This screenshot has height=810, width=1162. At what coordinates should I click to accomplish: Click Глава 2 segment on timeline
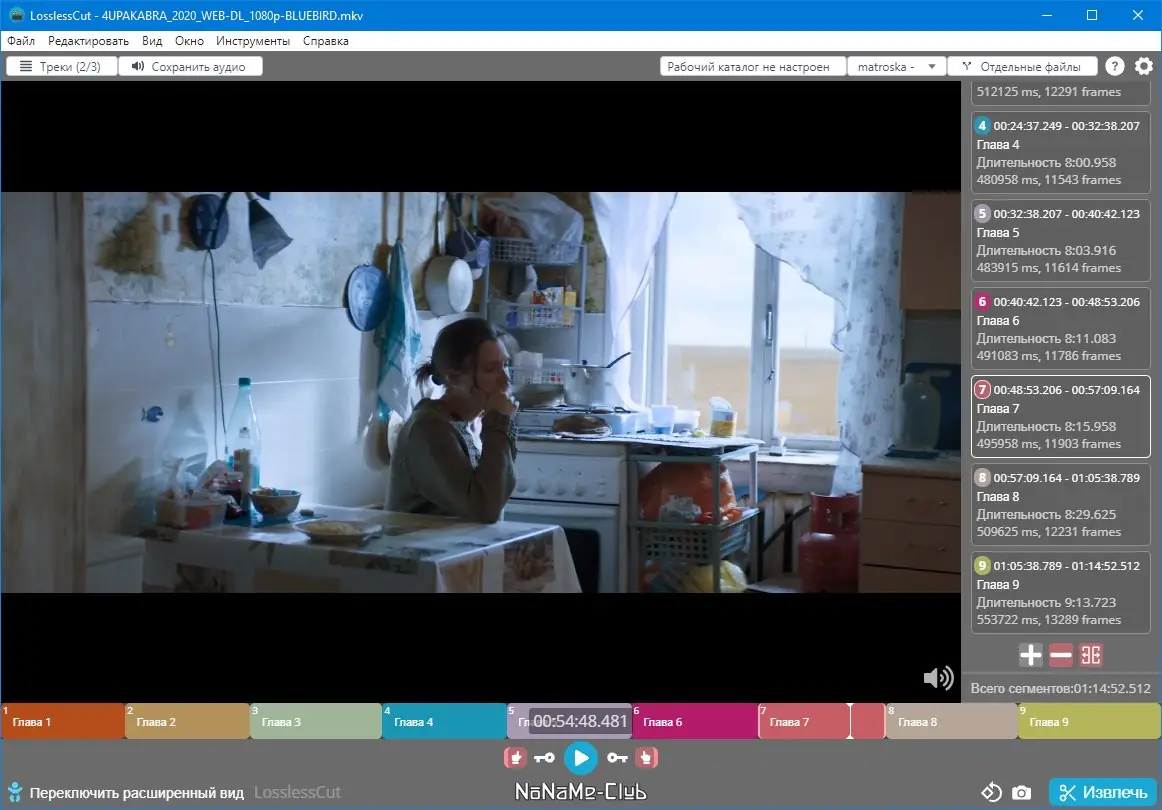tap(187, 721)
